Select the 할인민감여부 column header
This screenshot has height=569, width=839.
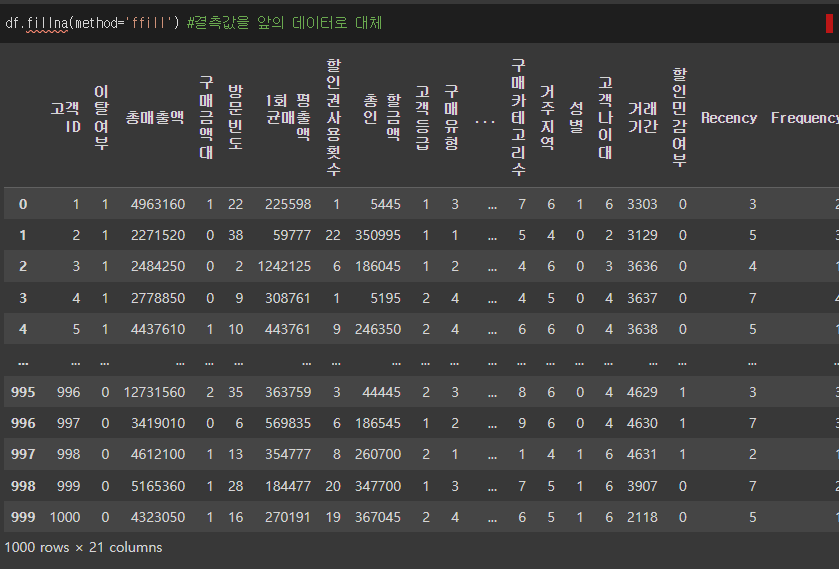[679, 117]
